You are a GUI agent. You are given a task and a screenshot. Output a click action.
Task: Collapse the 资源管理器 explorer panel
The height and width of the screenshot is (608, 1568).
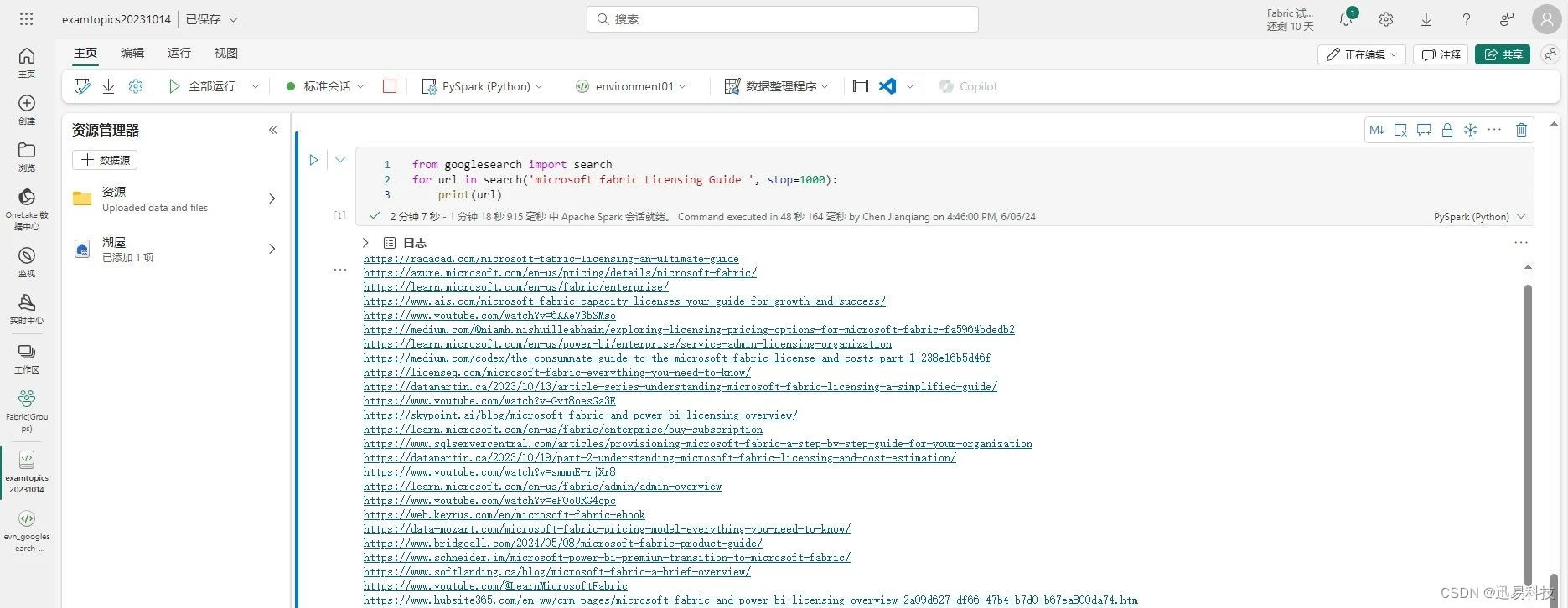(272, 130)
